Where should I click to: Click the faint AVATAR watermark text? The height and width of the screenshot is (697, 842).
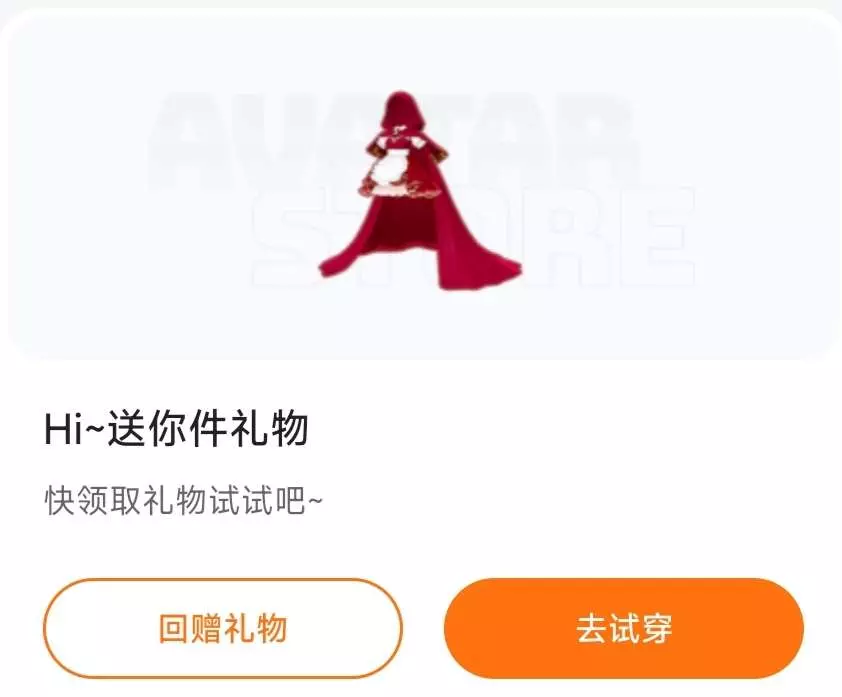(x=395, y=142)
